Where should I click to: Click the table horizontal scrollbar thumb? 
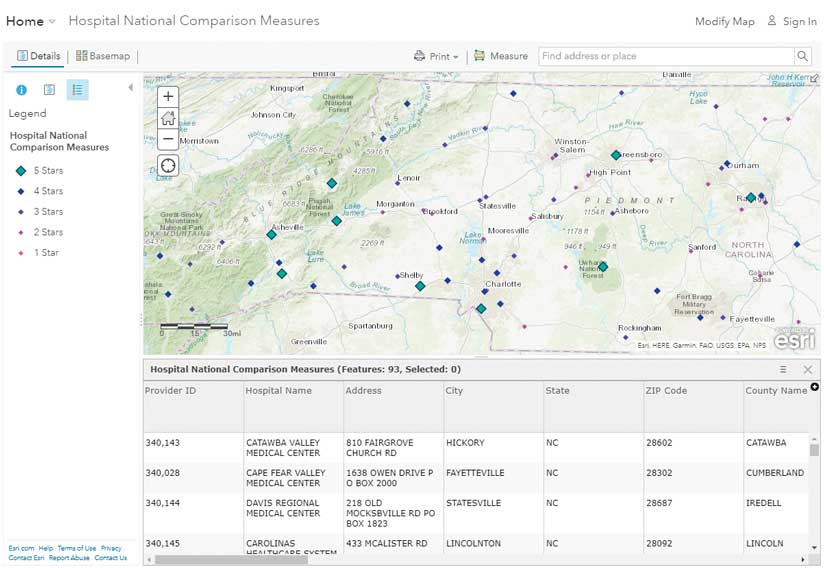[231, 560]
